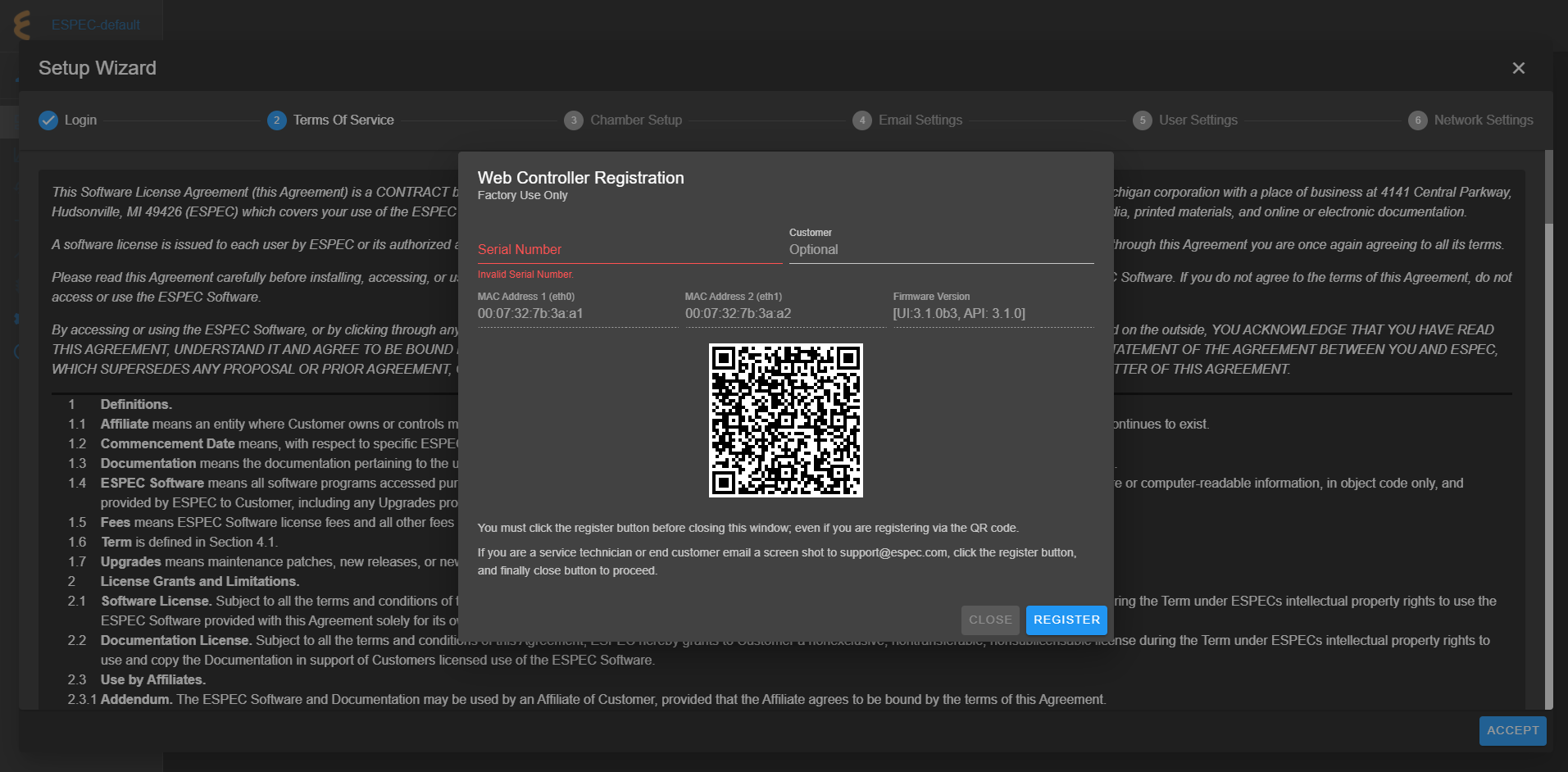Open the Terms Of Service step label

pos(343,120)
